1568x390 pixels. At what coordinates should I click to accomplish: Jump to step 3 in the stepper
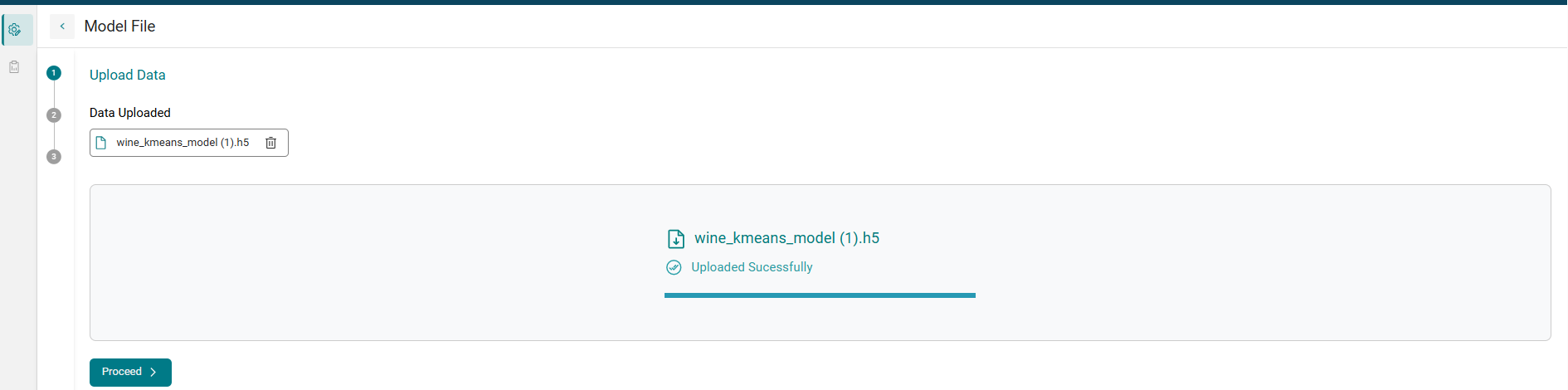tap(54, 157)
